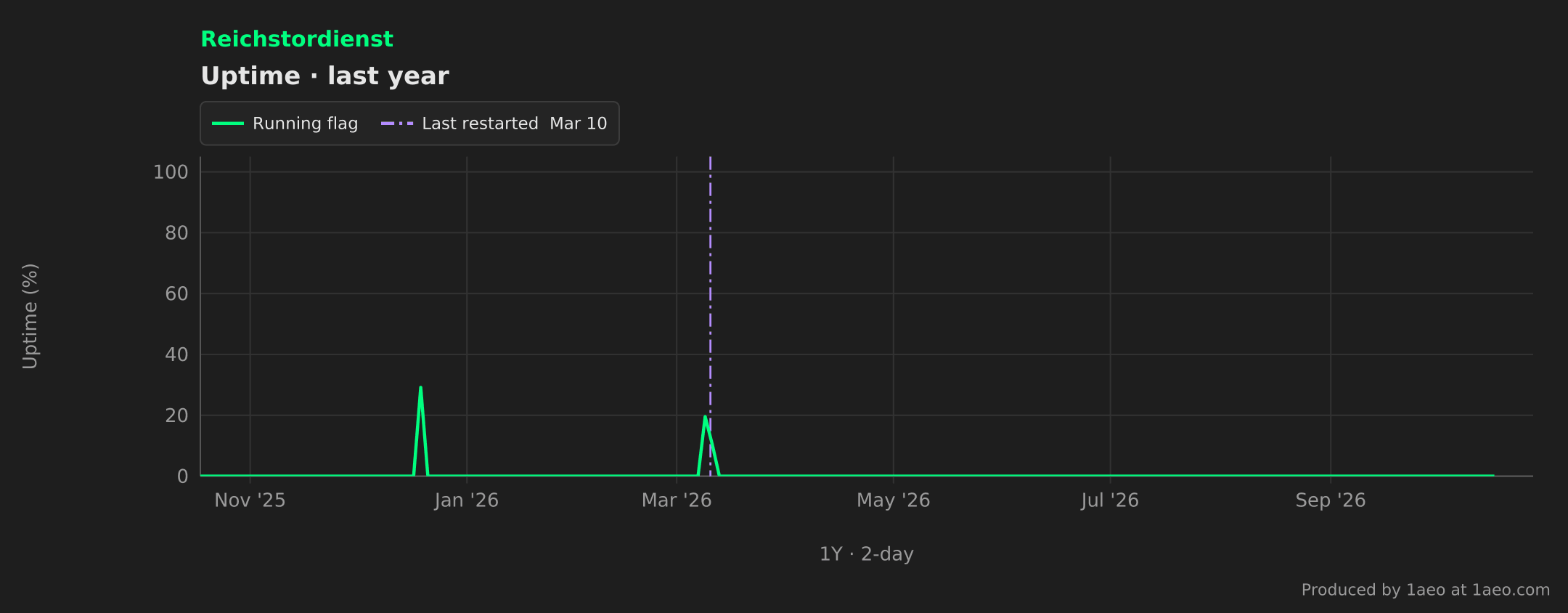Click the Sep '26 axis label
Viewport: 1568px width, 613px height.
pyautogui.click(x=1331, y=500)
